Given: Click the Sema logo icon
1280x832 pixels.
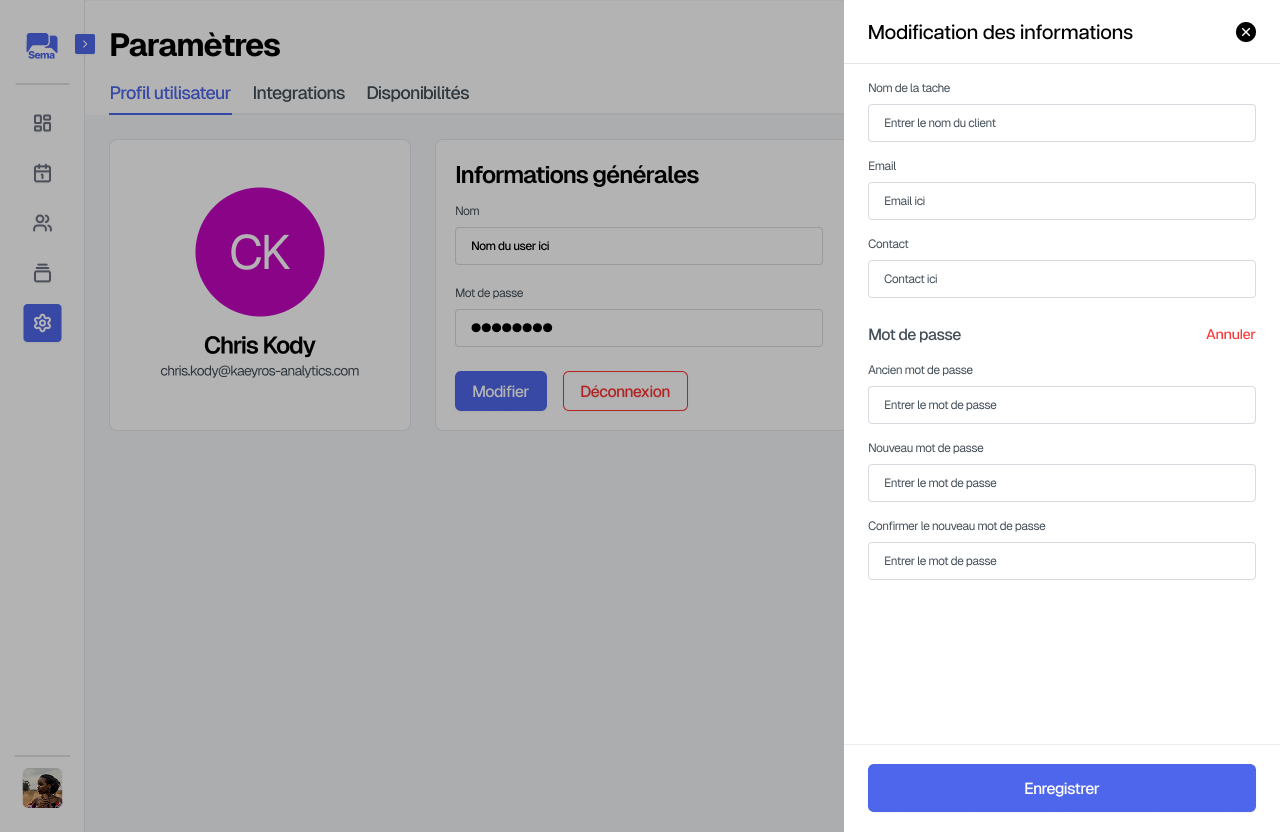Looking at the screenshot, I should tap(42, 46).
